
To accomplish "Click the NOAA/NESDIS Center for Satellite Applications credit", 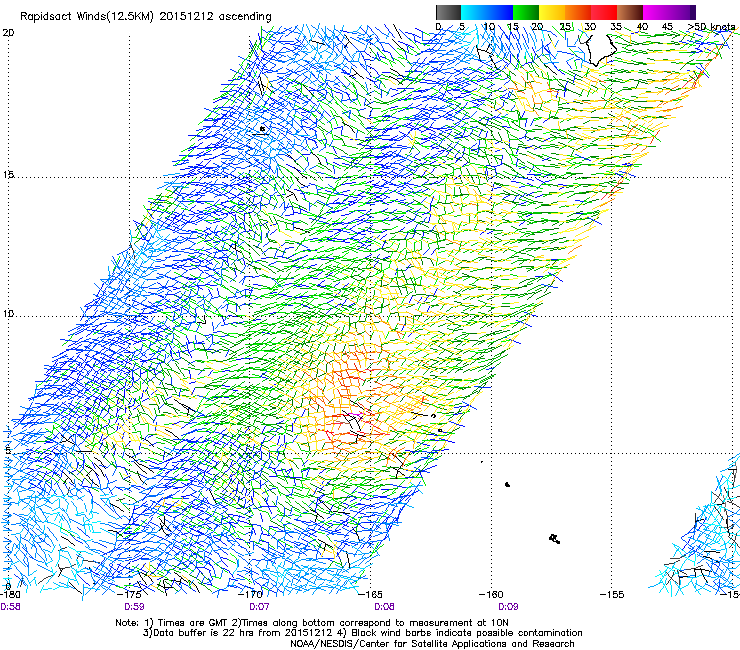I will [x=432, y=644].
